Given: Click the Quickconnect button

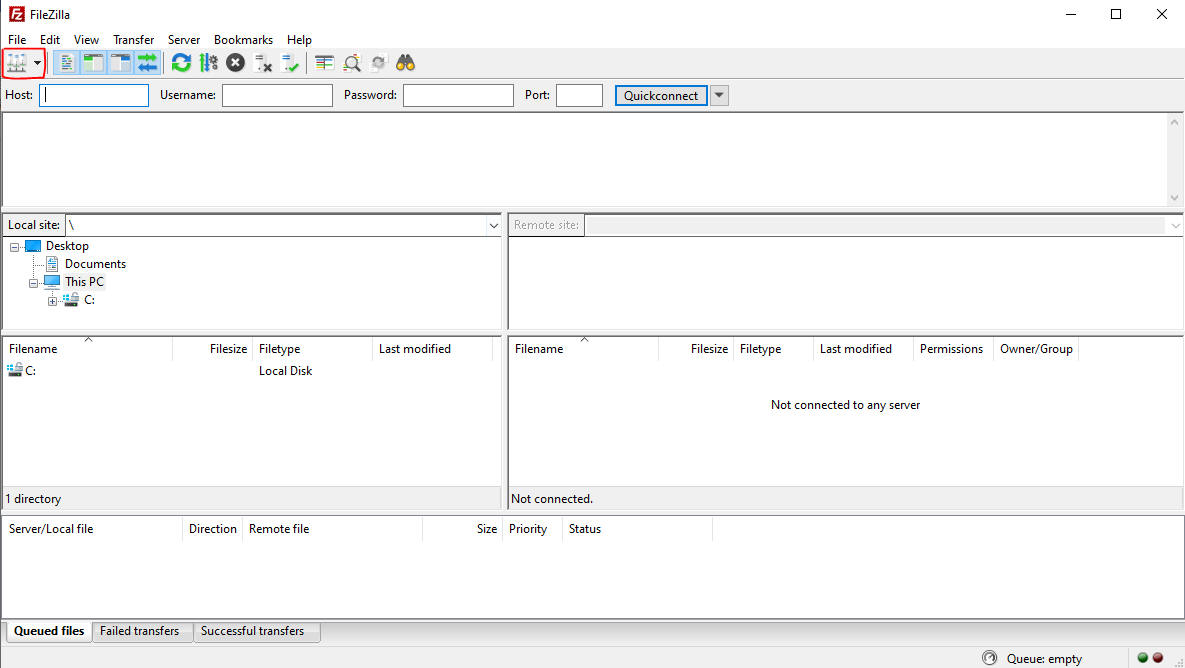Looking at the screenshot, I should coord(661,96).
